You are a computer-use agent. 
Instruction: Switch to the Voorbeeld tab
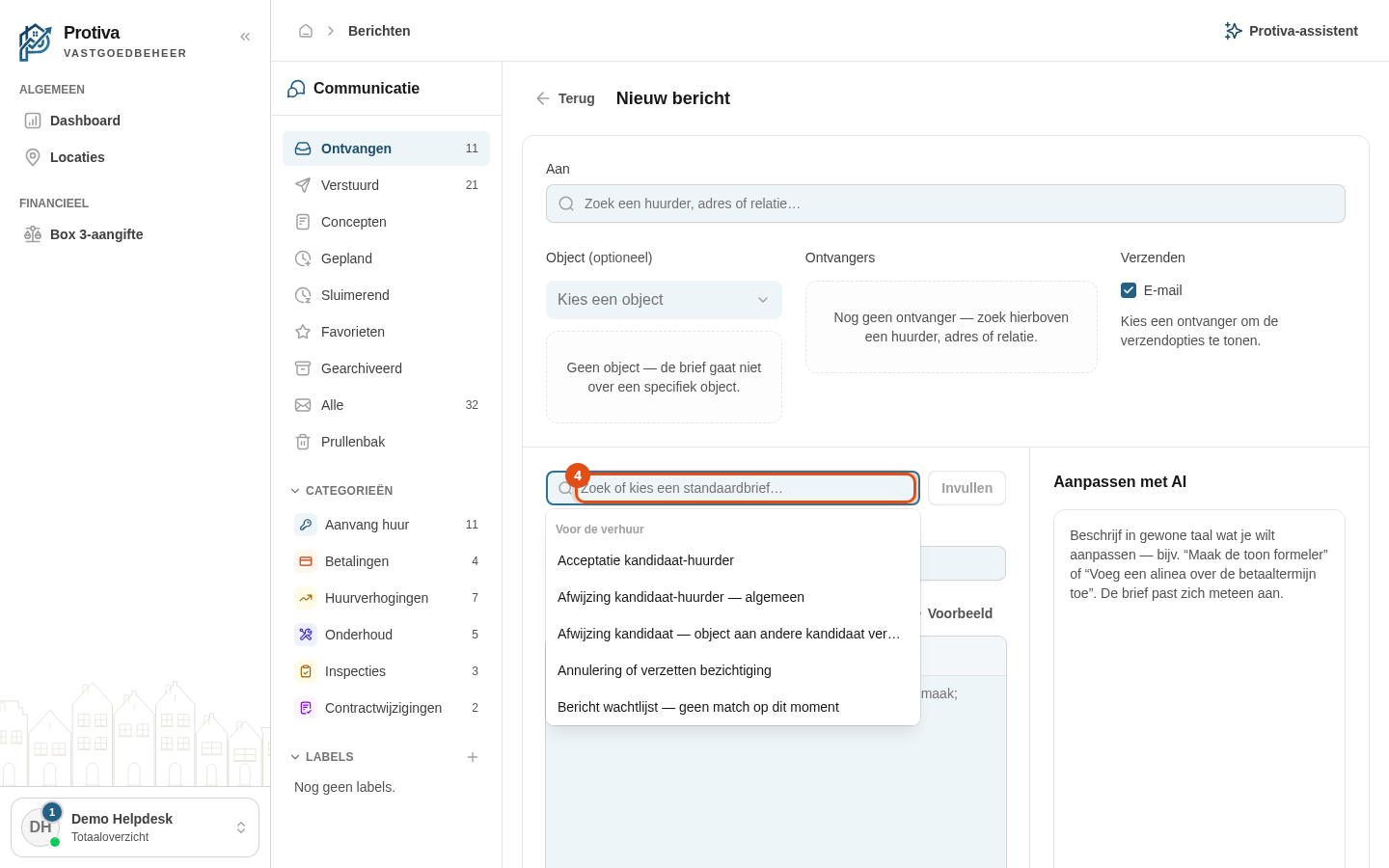point(960,613)
